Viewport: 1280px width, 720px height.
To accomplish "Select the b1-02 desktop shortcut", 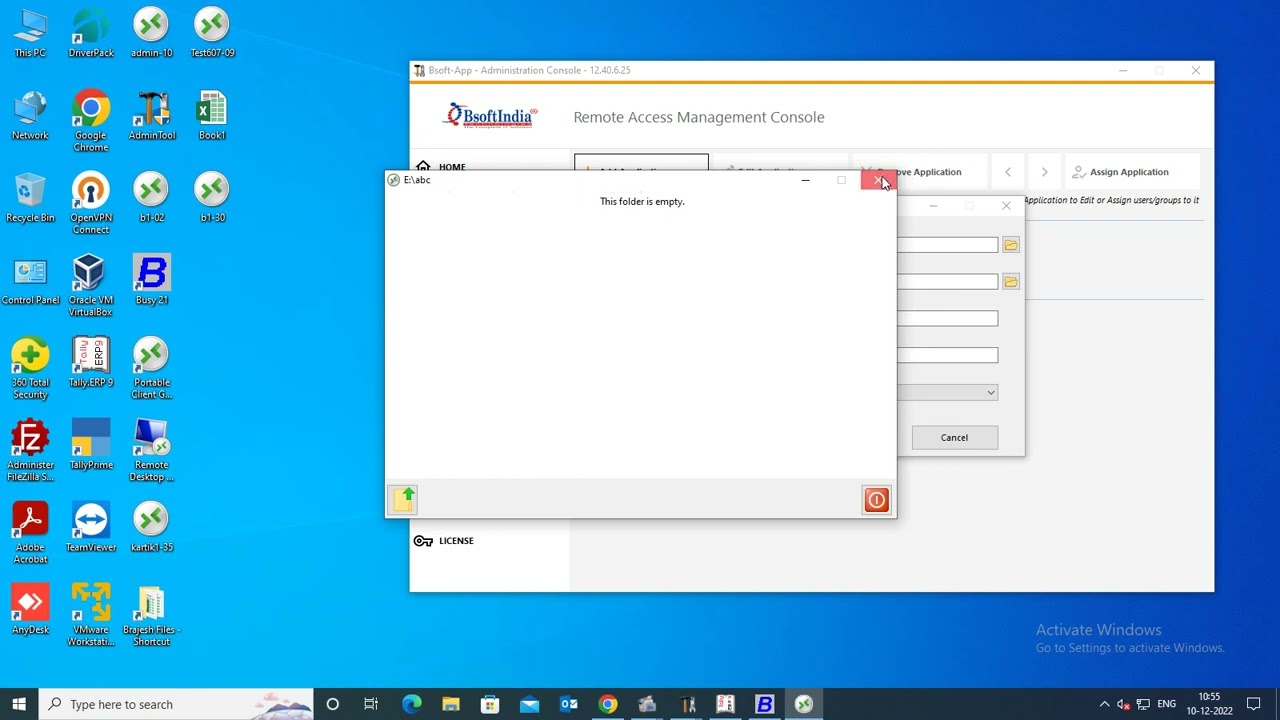I will click(151, 198).
